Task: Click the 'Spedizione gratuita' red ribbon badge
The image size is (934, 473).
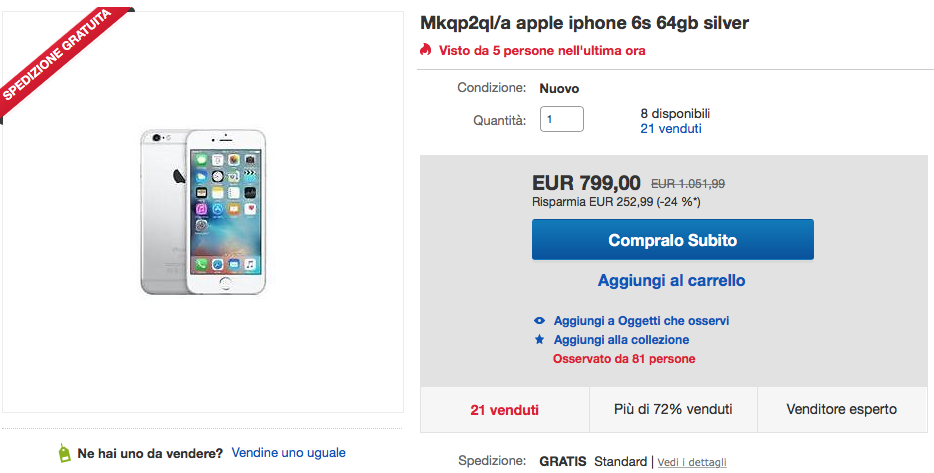Action: click(x=60, y=62)
